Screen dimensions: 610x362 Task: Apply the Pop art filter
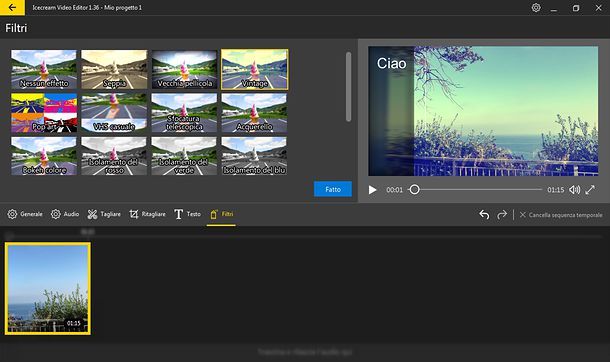coord(44,113)
